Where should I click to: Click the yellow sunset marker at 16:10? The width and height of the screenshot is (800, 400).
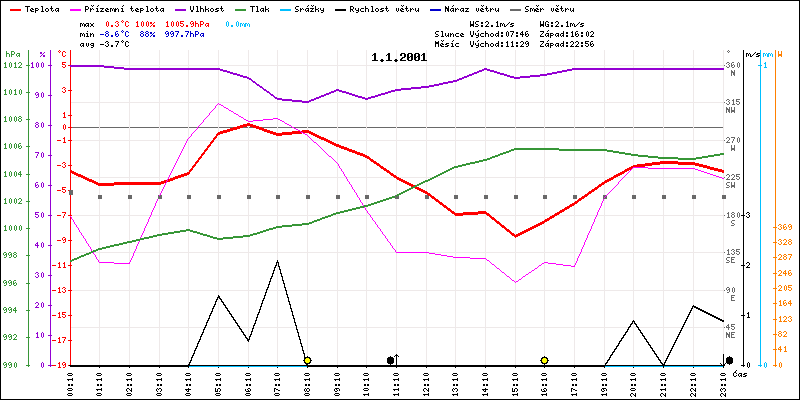tap(544, 360)
